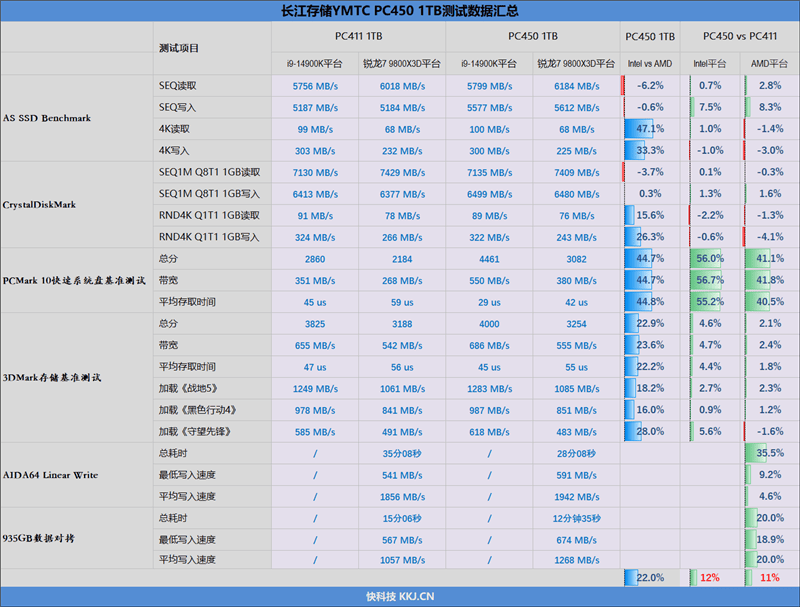Click the "PC411 1TB" column header

click(358, 36)
